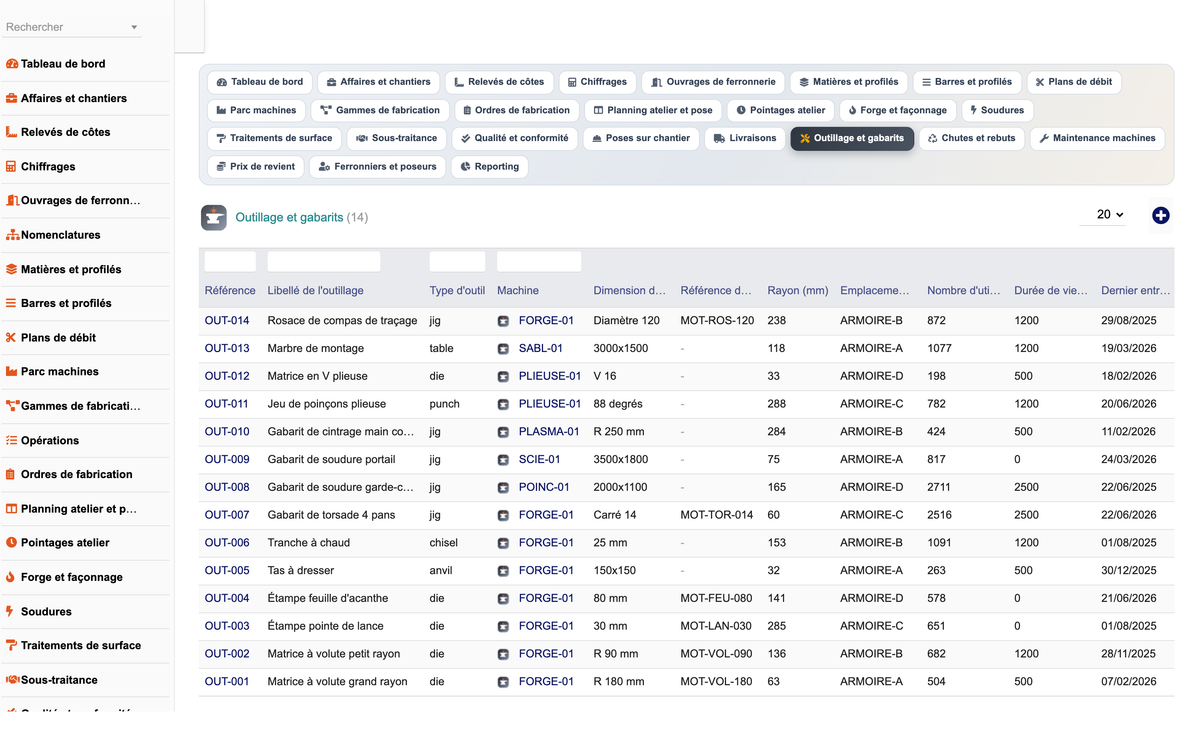
Task: Open the Reporting tab
Action: coord(490,166)
